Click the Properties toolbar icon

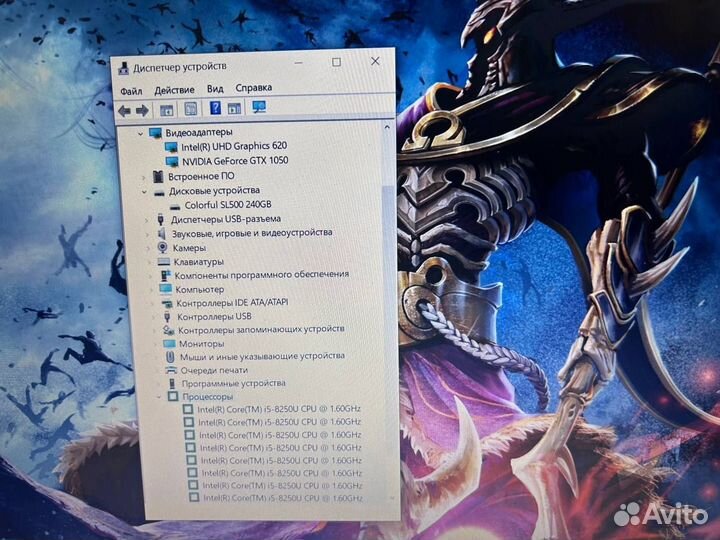tap(191, 109)
